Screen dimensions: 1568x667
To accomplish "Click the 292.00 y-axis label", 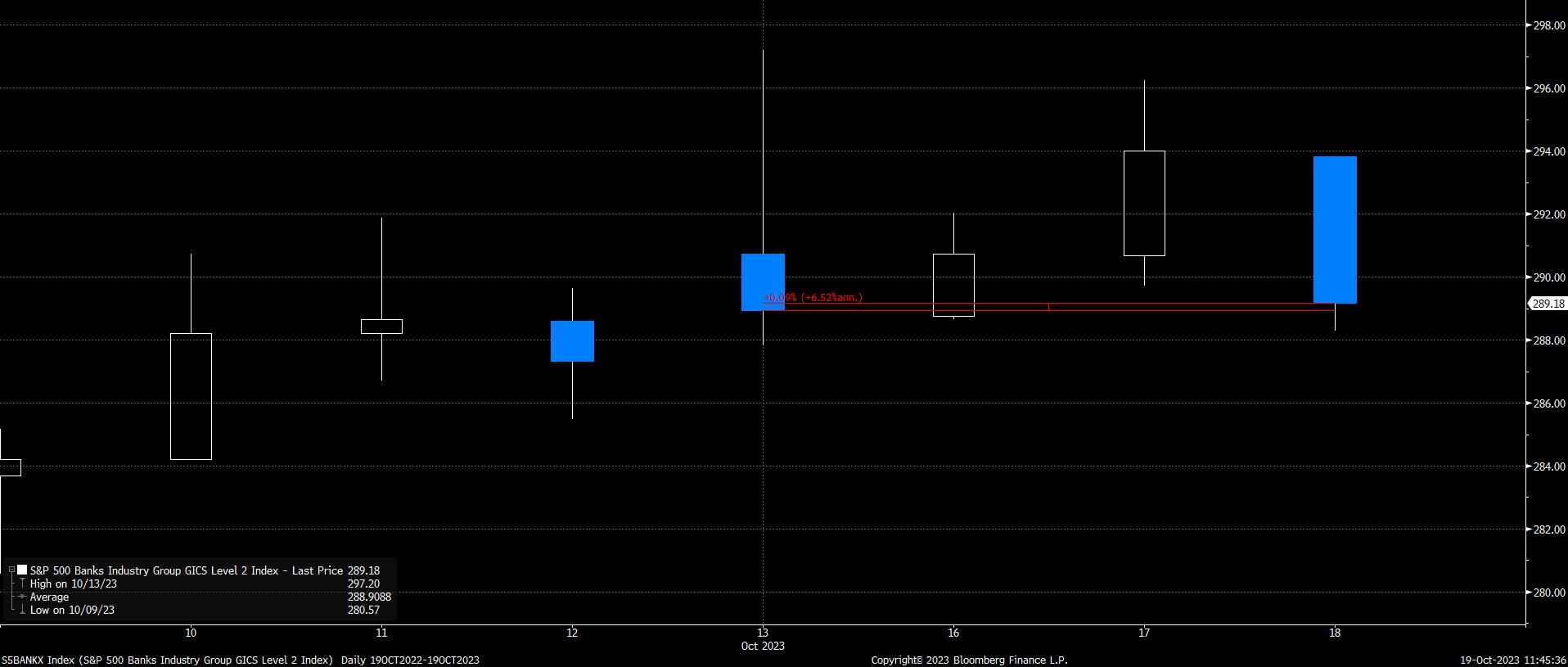I will (x=1548, y=214).
